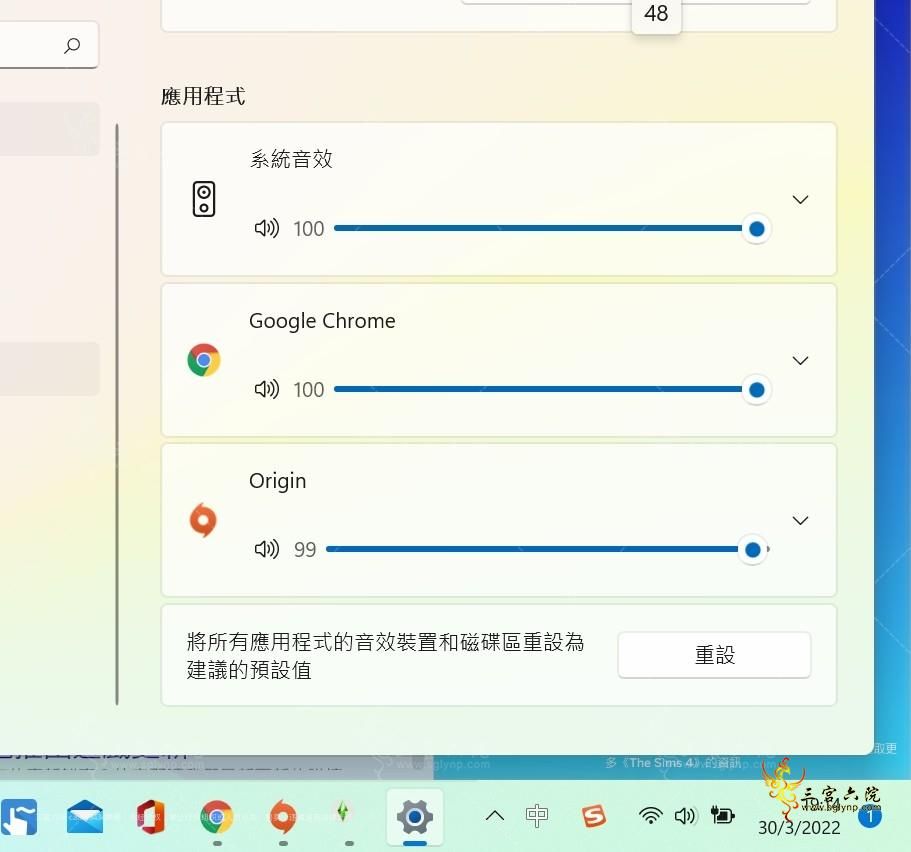Open the taskbar volume tray icon
The height and width of the screenshot is (852, 911).
coord(685,816)
